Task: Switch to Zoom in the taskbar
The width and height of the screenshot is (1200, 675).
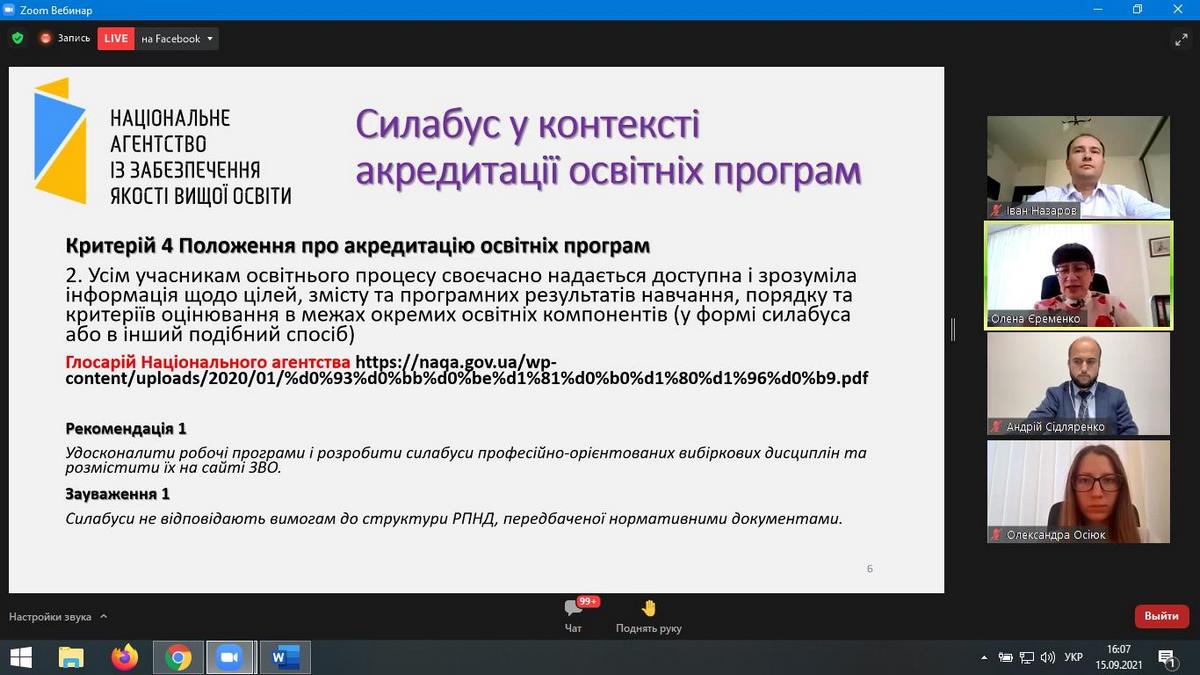Action: click(231, 657)
